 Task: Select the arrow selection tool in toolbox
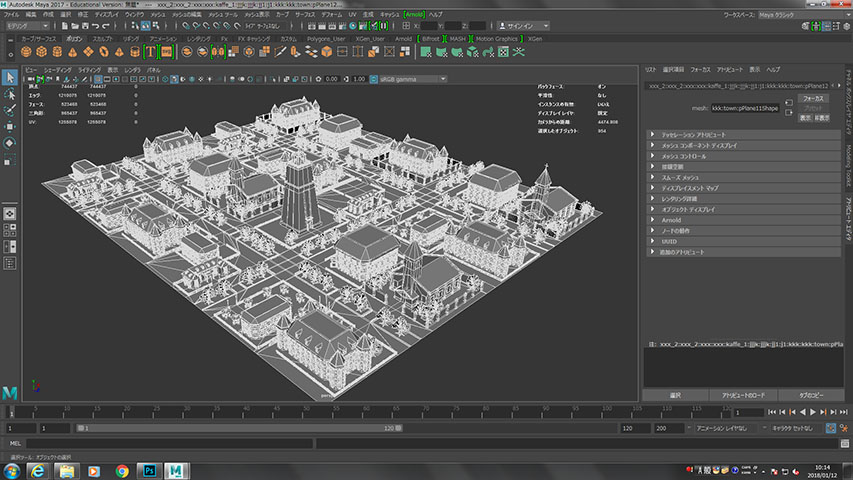pos(10,77)
